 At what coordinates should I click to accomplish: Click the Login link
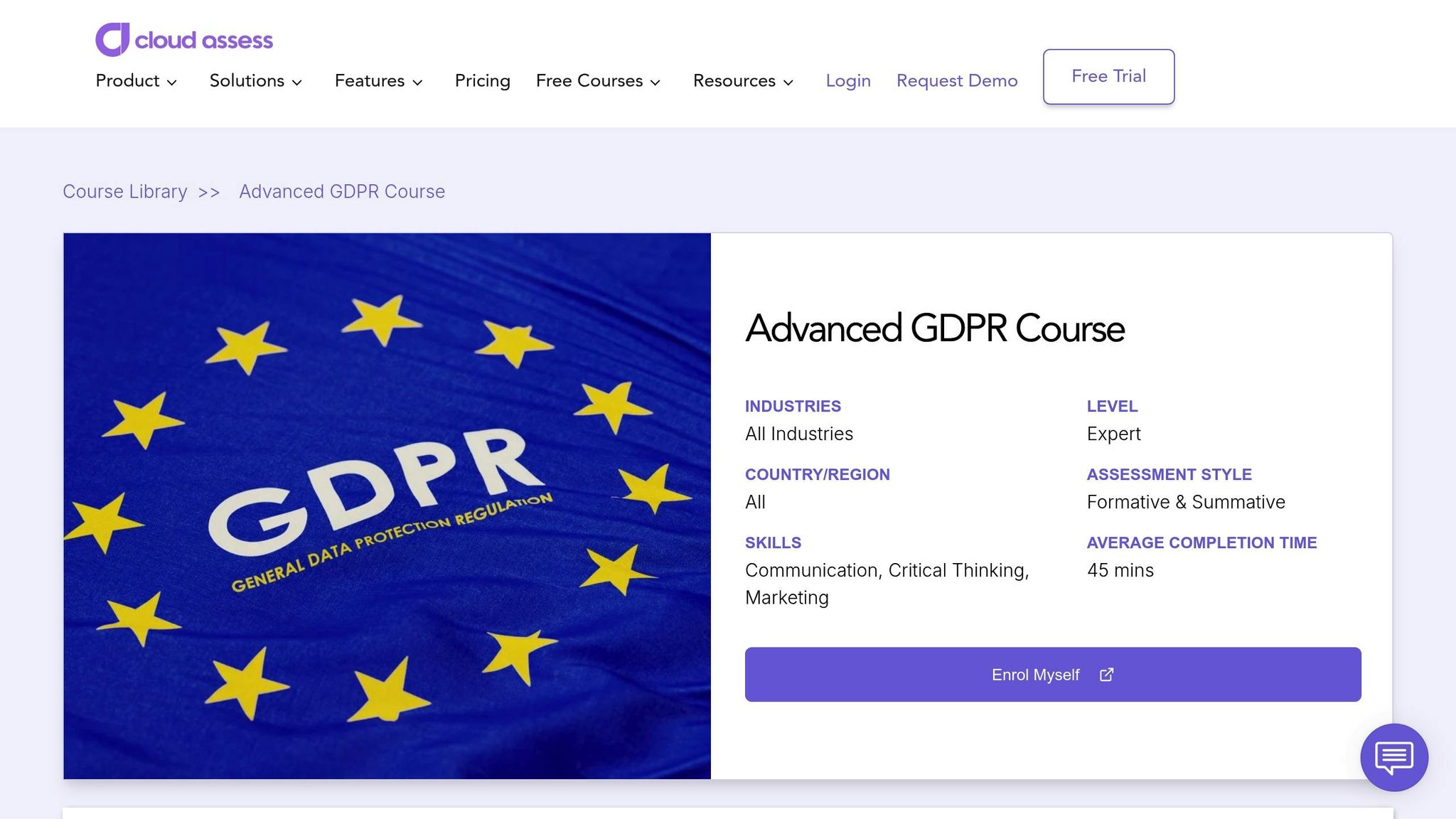click(847, 81)
